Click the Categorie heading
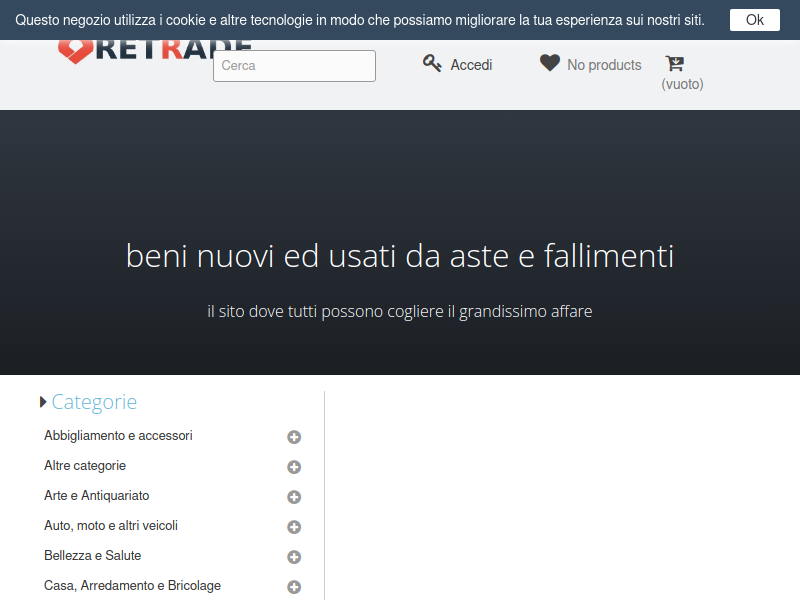 pyautogui.click(x=94, y=402)
